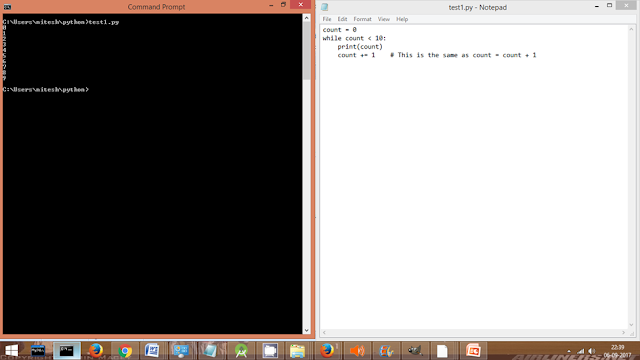Open the blue globe app taskbar icon
Screen dimensions: 640x360
(x=386, y=351)
